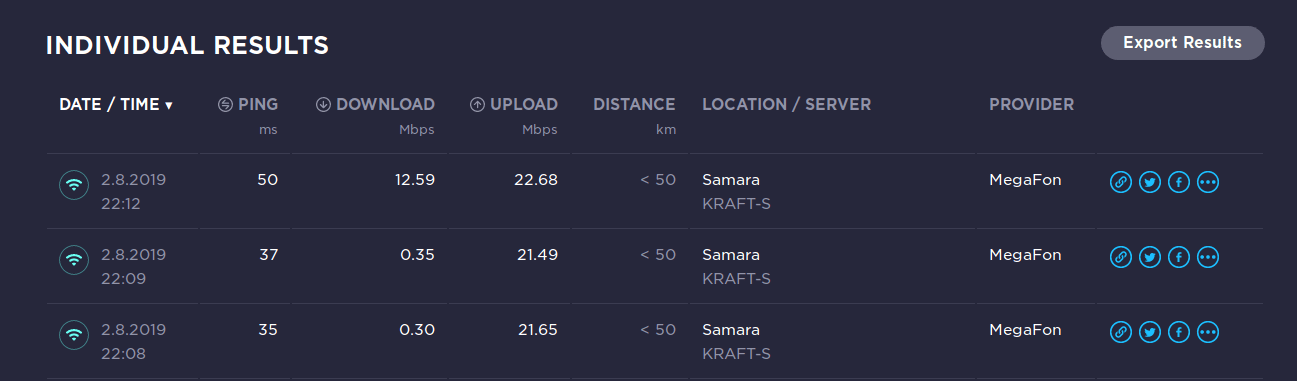Sort results by Upload column header

(x=514, y=104)
